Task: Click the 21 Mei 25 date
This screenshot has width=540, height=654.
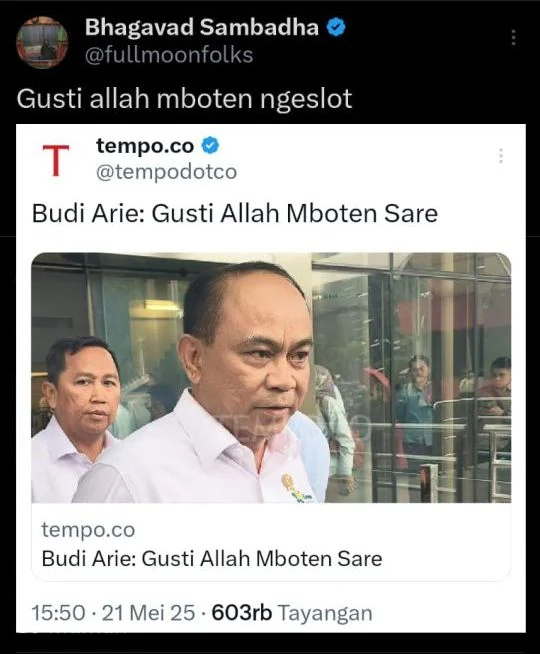Action: 148,613
